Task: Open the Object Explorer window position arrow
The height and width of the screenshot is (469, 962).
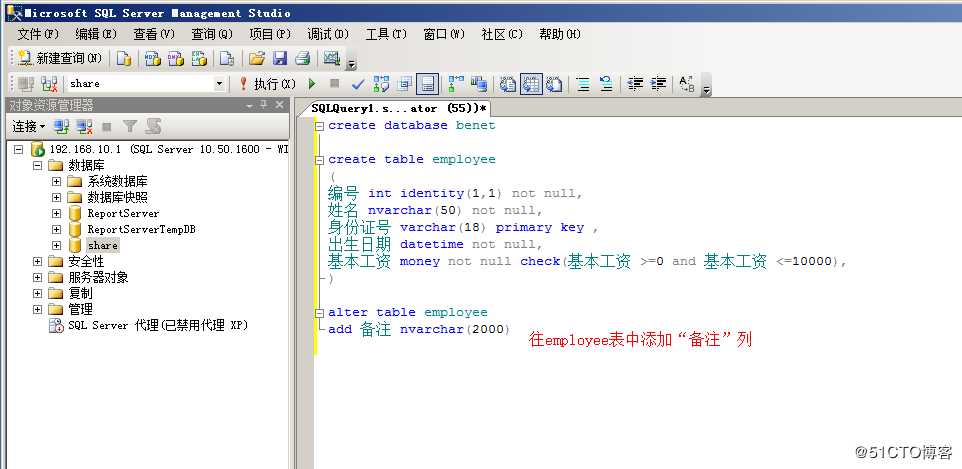Action: point(249,106)
